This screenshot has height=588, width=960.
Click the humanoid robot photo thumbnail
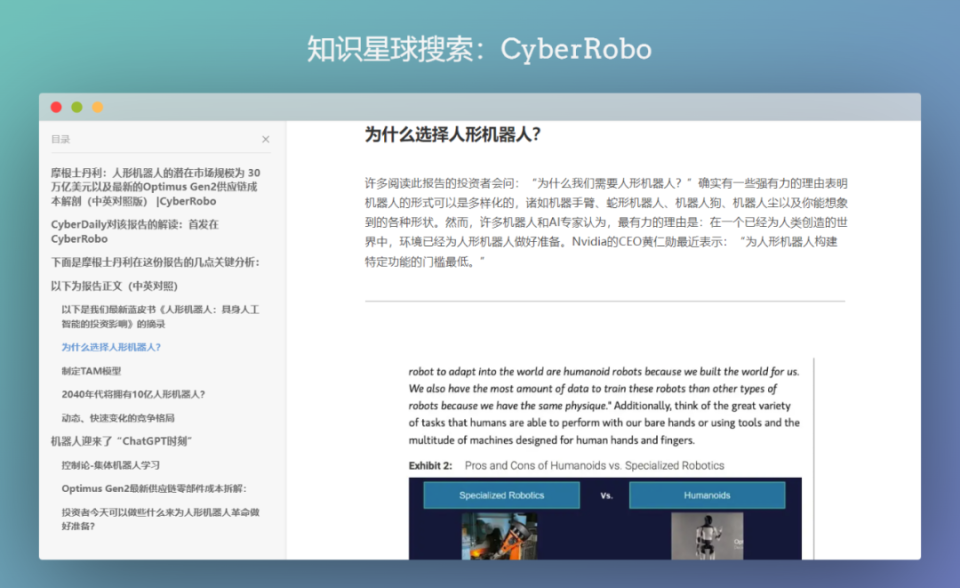pos(707,536)
